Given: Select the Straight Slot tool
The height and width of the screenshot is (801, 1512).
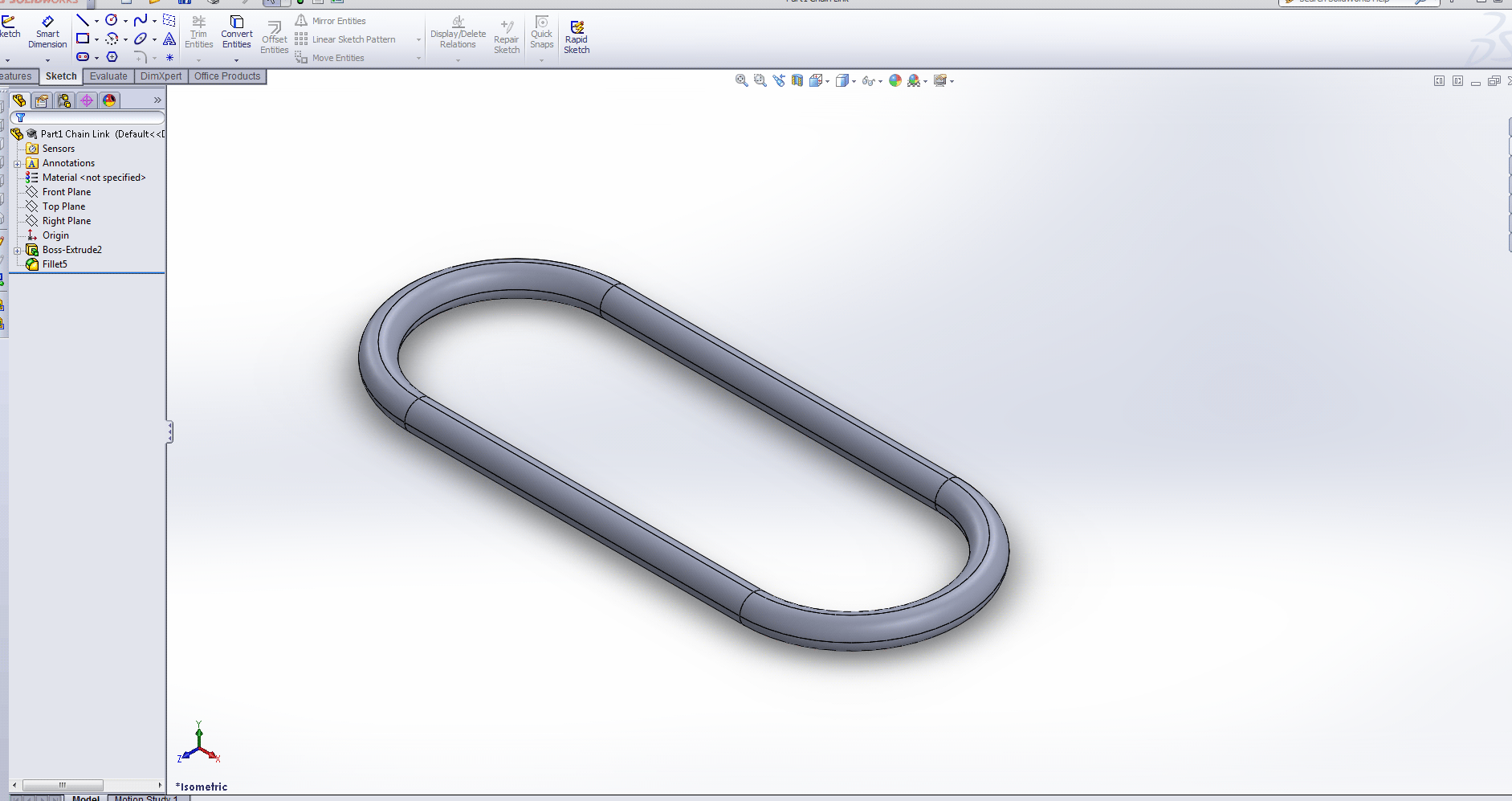Looking at the screenshot, I should pos(83,57).
